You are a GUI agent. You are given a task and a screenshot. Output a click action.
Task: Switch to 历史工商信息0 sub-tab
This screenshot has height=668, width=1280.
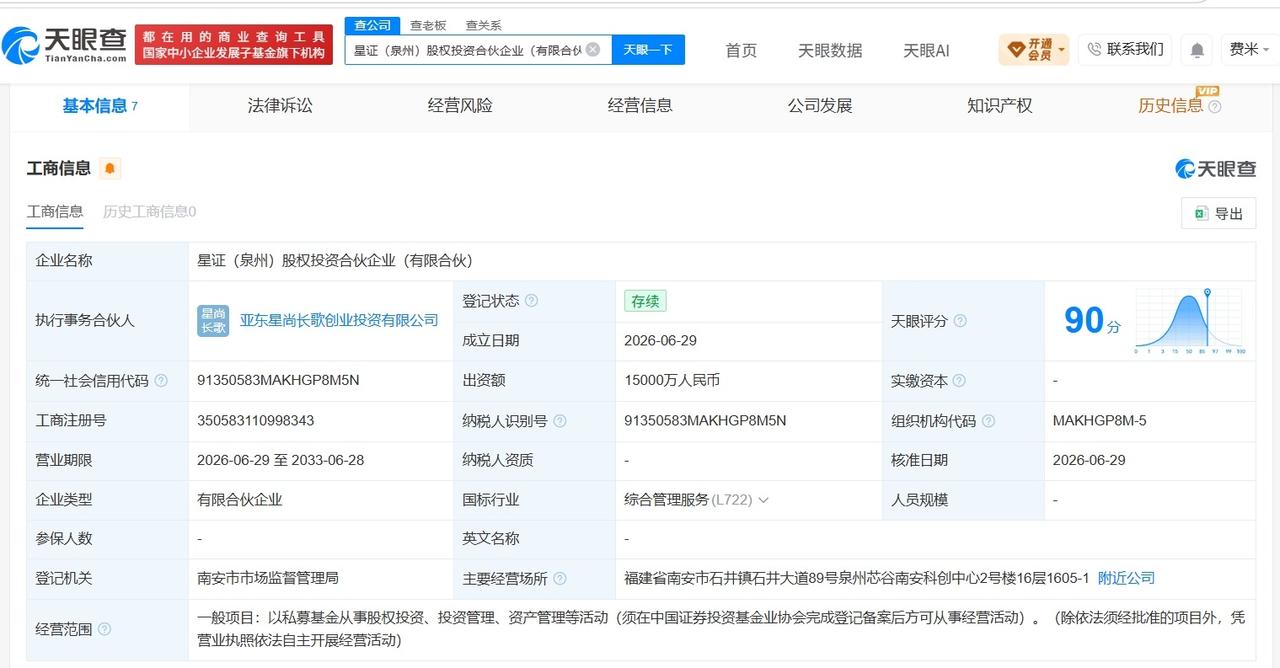tap(149, 211)
